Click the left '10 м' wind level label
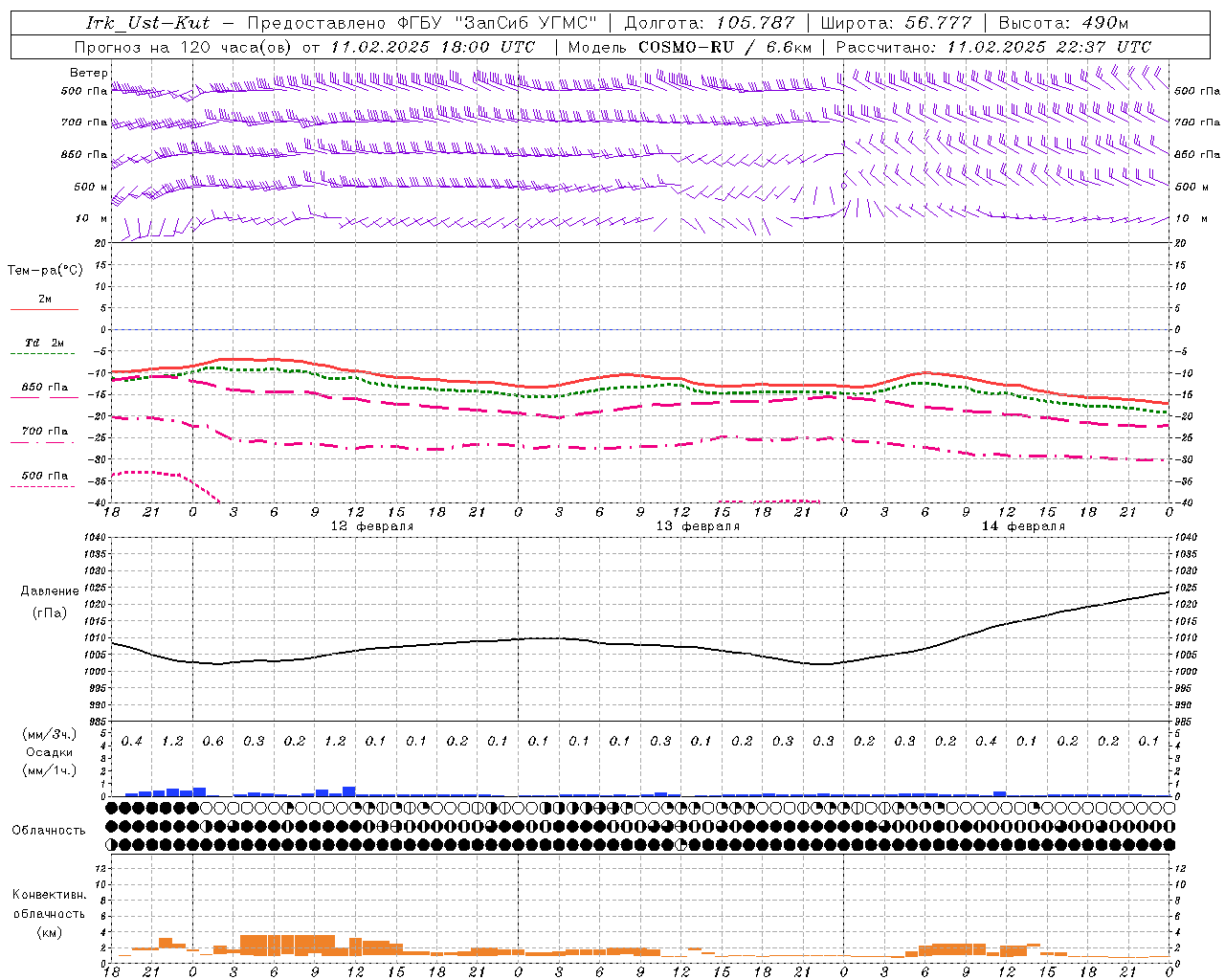Image resolution: width=1225 pixels, height=980 pixels. point(91,219)
